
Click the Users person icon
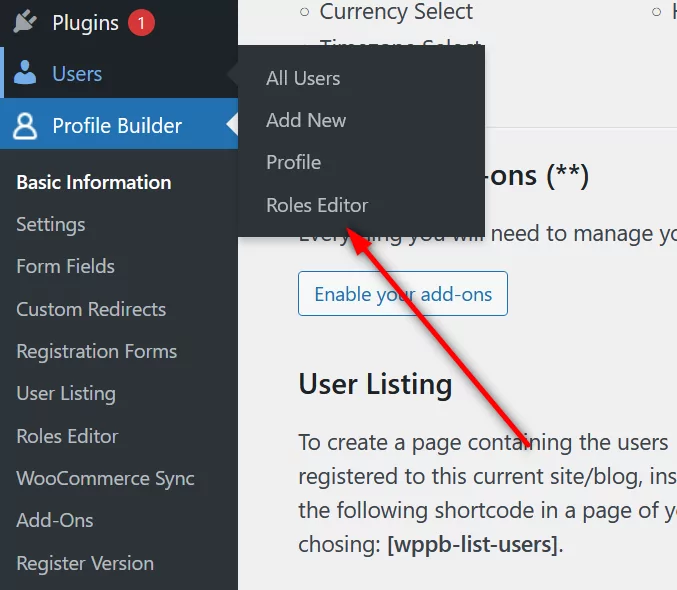[25, 73]
